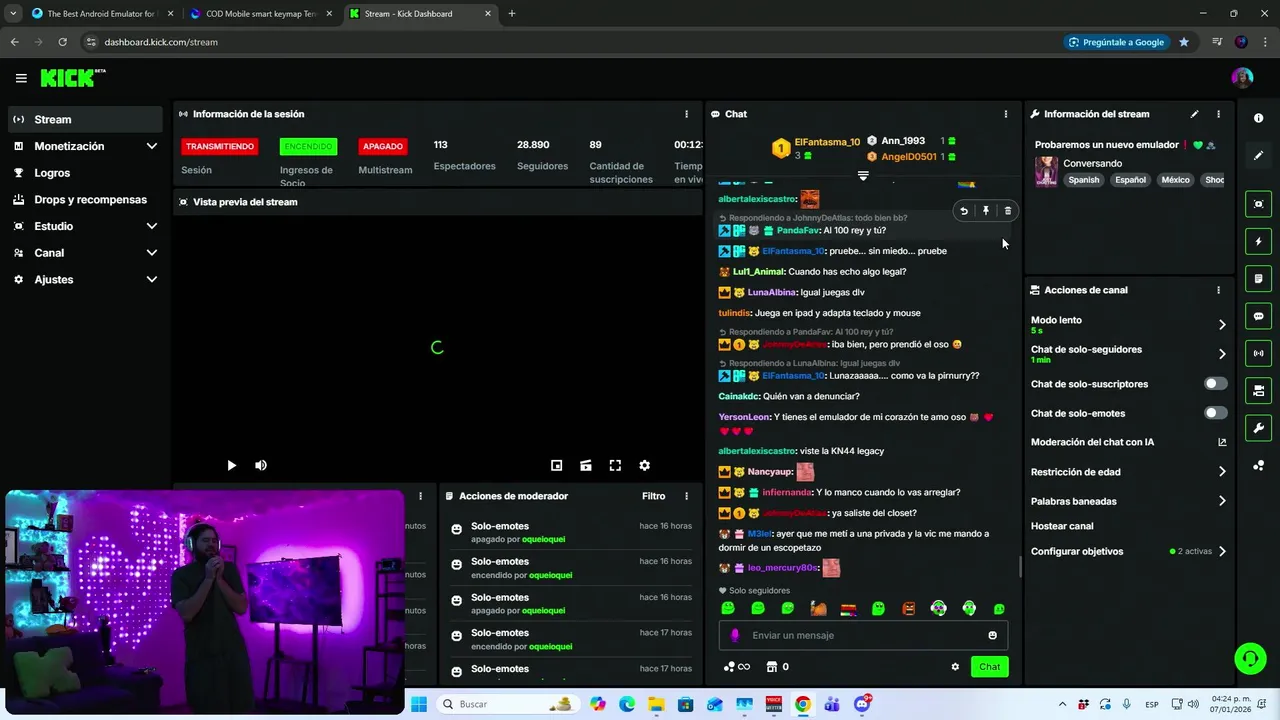Open the emoji picker in message box
Screen dimensions: 1280x720
click(992, 635)
